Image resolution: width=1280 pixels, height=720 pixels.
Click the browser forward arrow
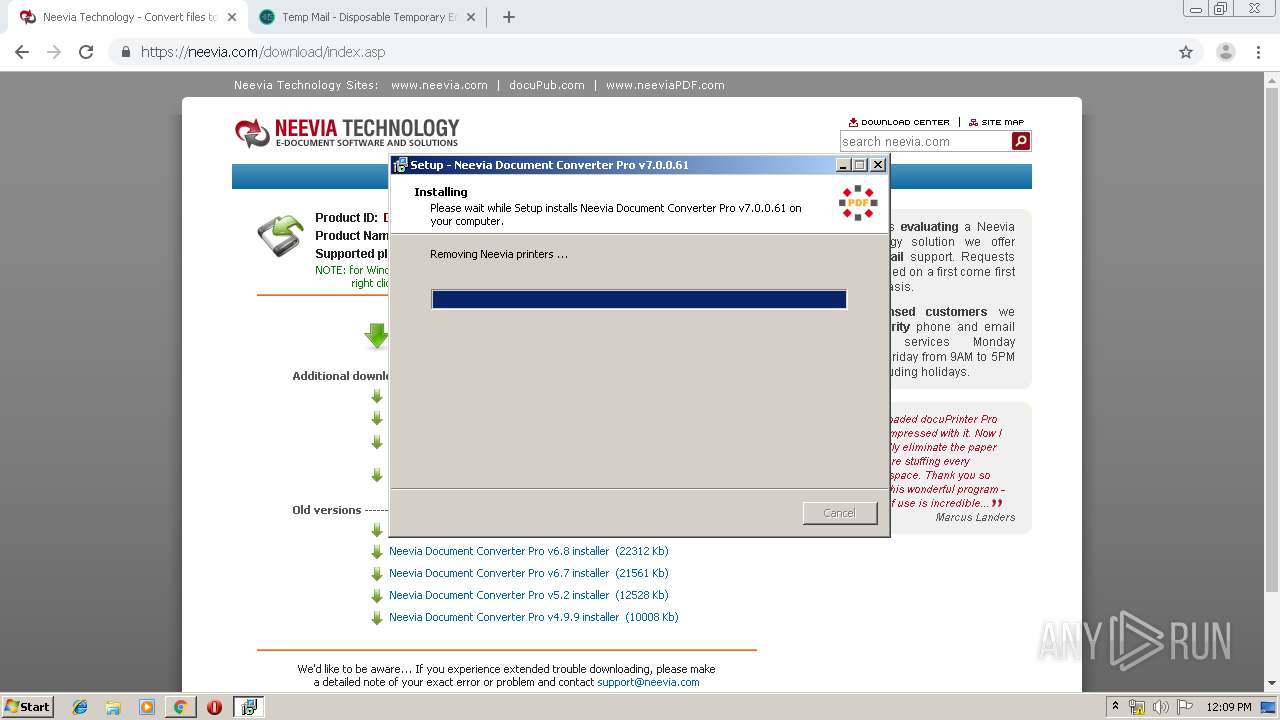[x=54, y=52]
